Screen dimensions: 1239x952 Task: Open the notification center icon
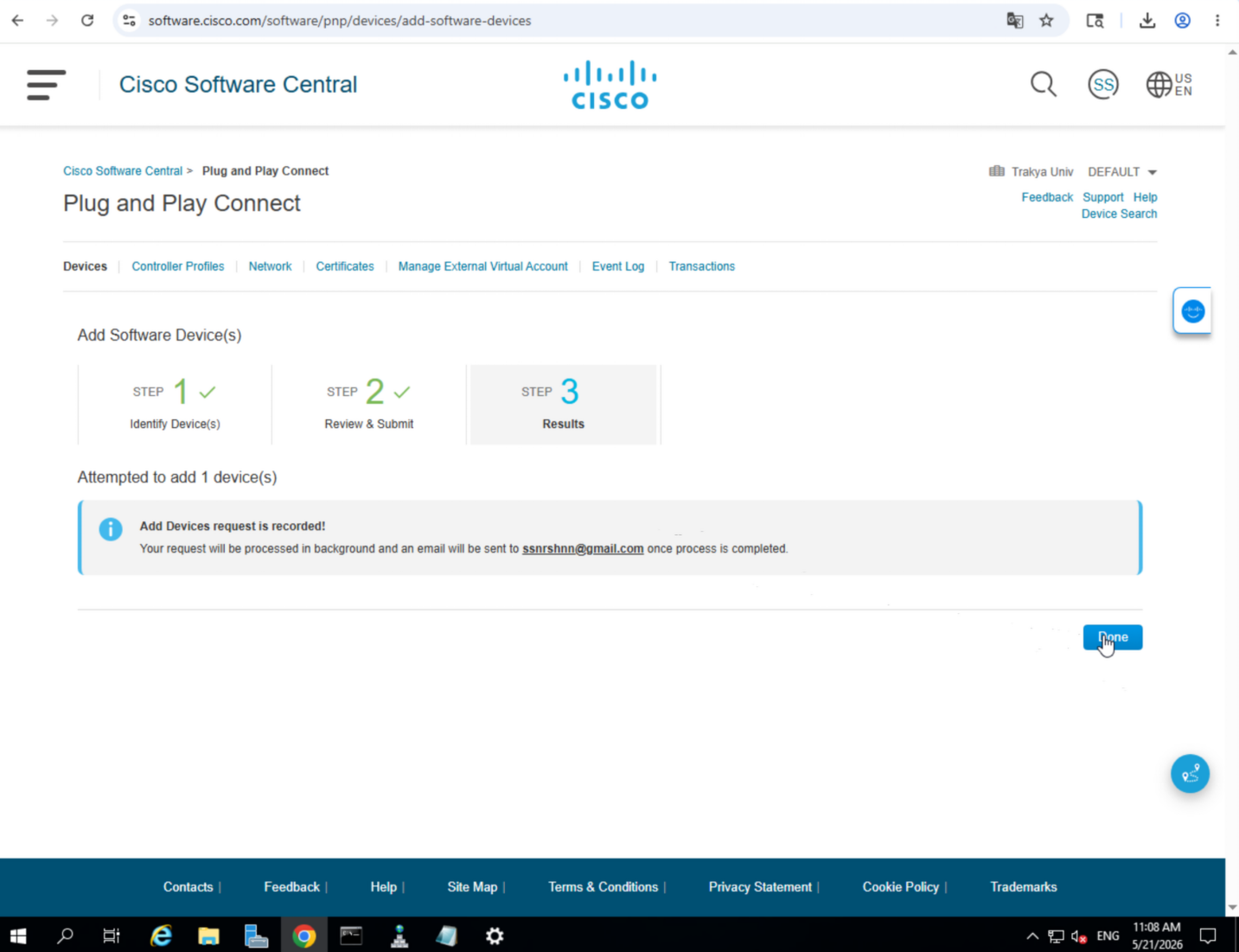(1208, 936)
